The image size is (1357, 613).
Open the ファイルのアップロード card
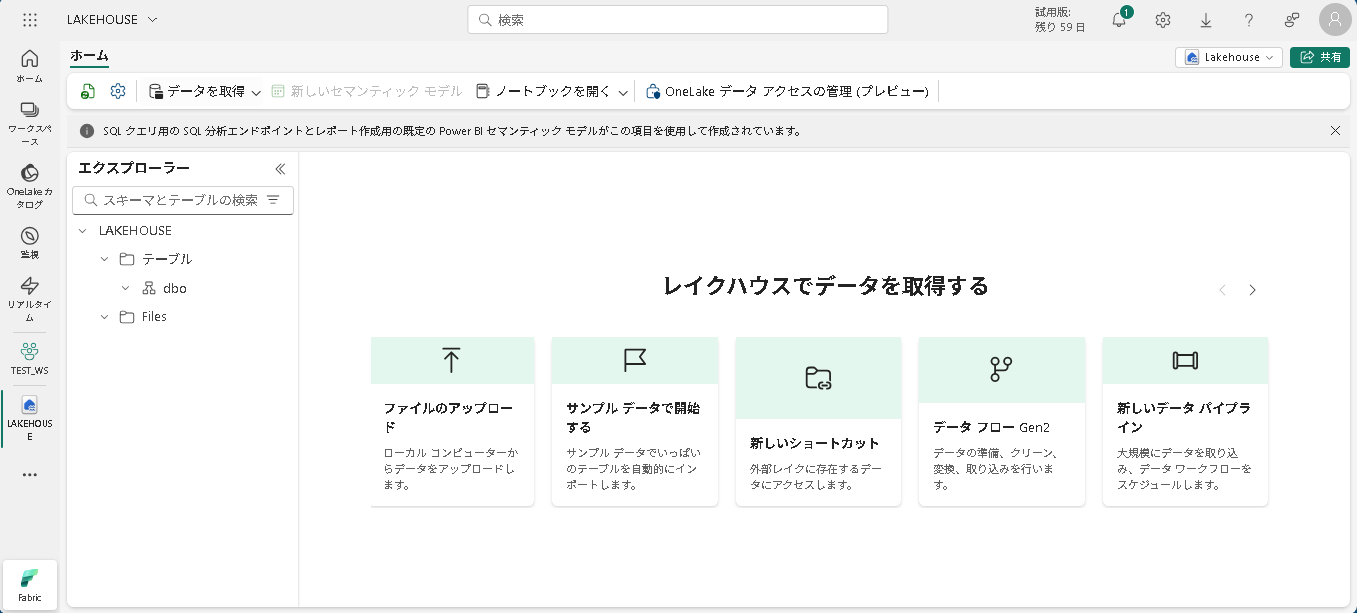pos(452,421)
